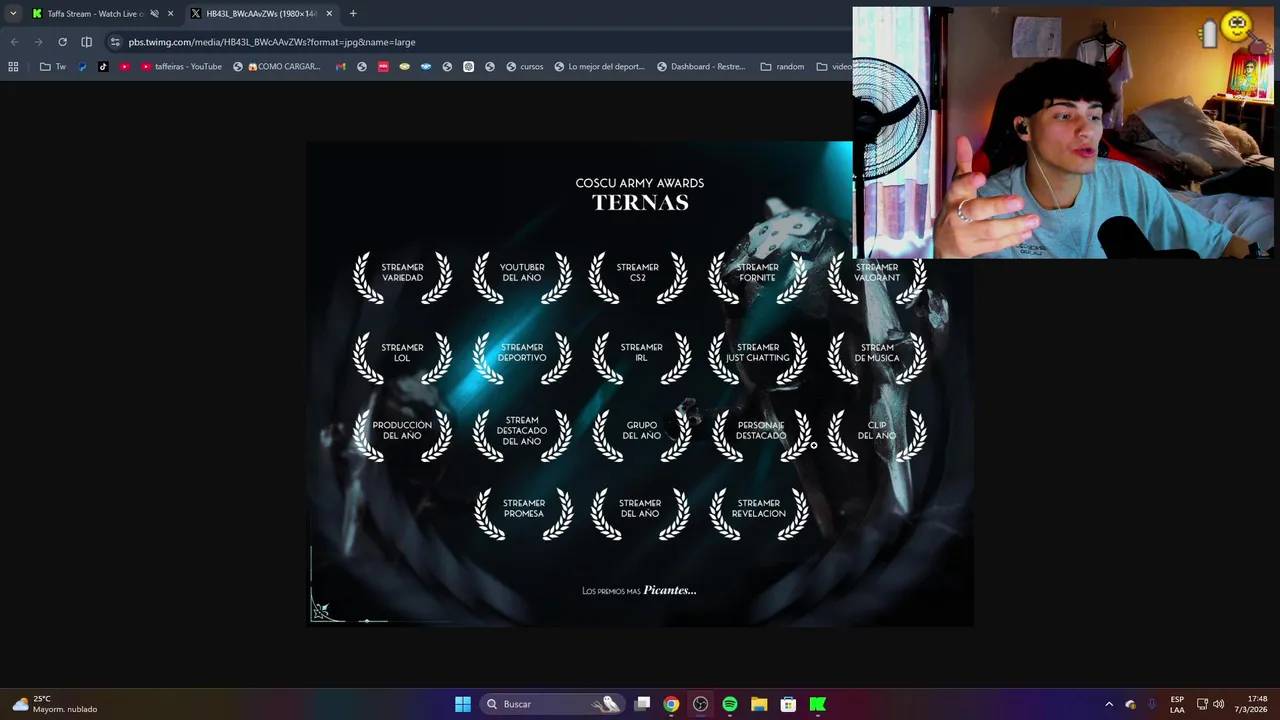Open the Lo mejor del deport... bookmark

coord(600,67)
